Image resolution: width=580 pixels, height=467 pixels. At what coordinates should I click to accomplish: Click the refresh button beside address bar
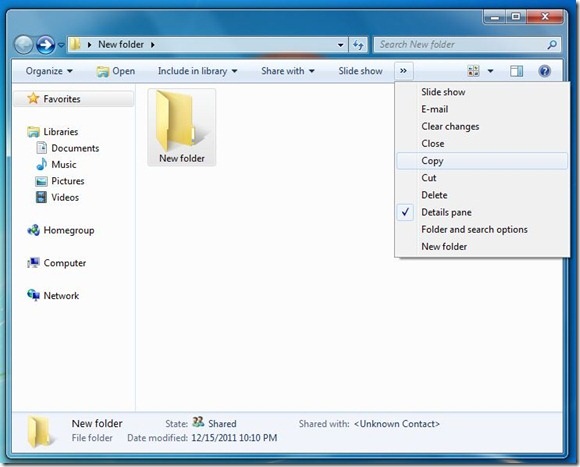click(x=358, y=45)
